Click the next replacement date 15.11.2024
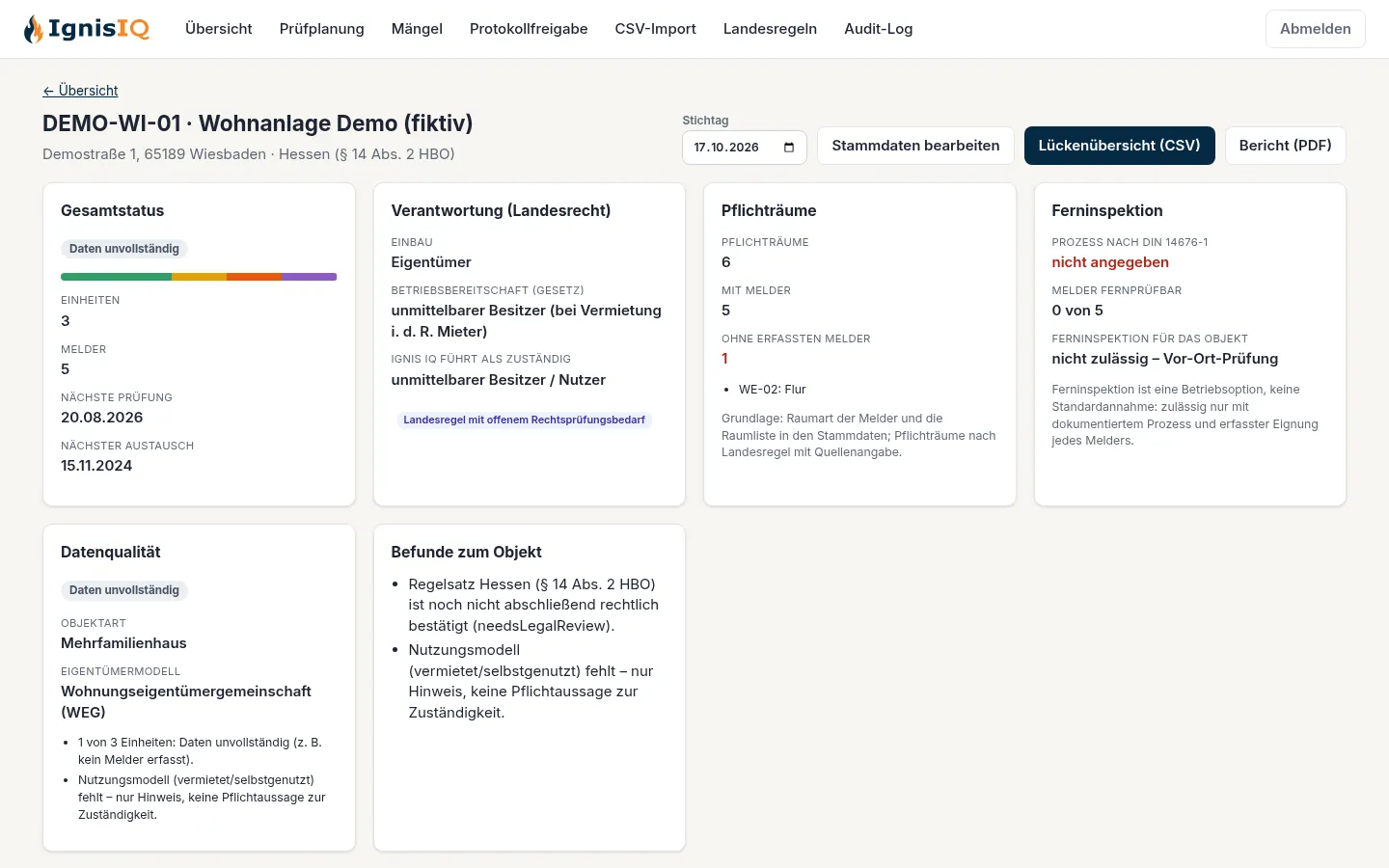1389x868 pixels. pyautogui.click(x=96, y=466)
